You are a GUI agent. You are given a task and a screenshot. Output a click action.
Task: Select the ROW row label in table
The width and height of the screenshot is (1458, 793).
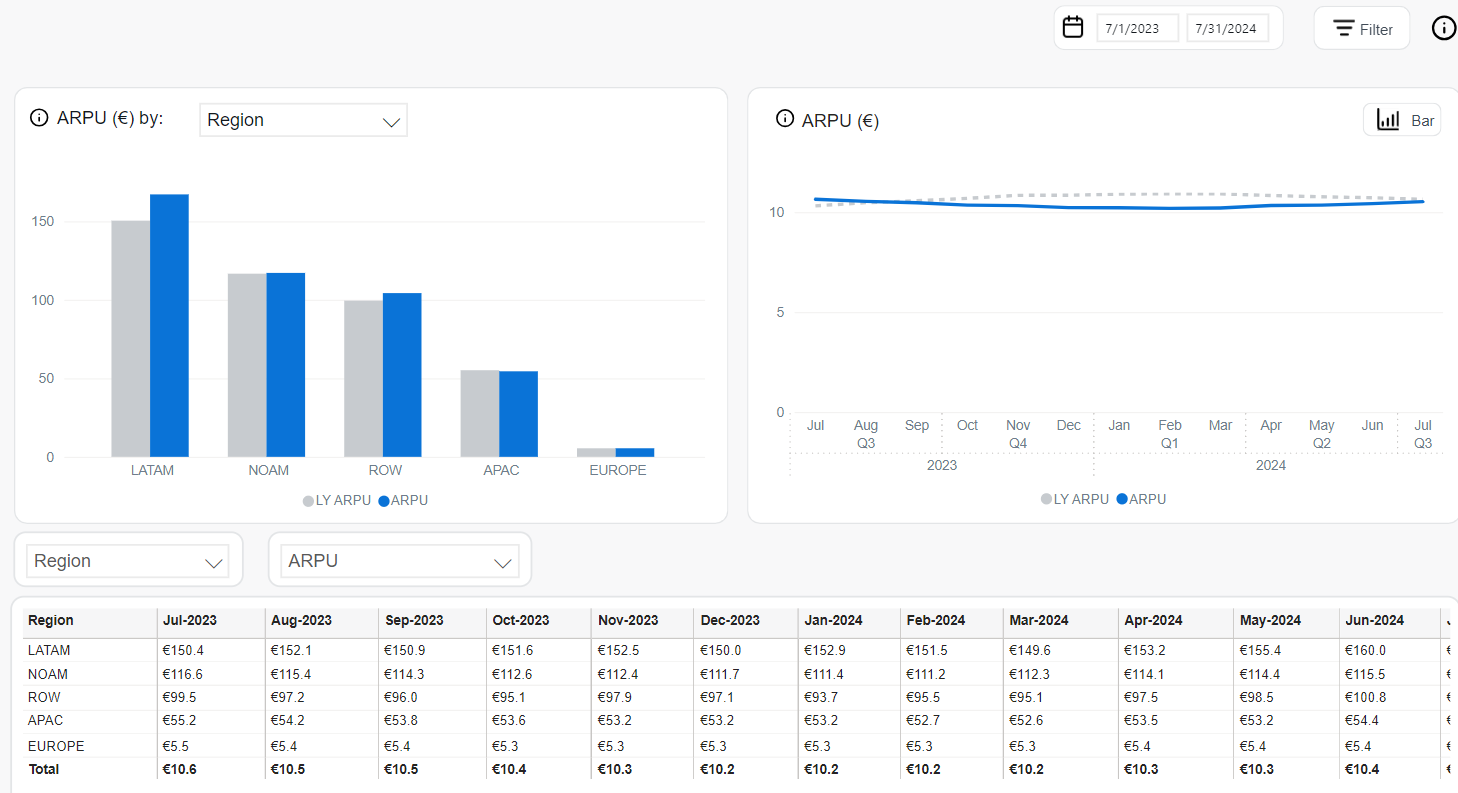click(x=43, y=697)
